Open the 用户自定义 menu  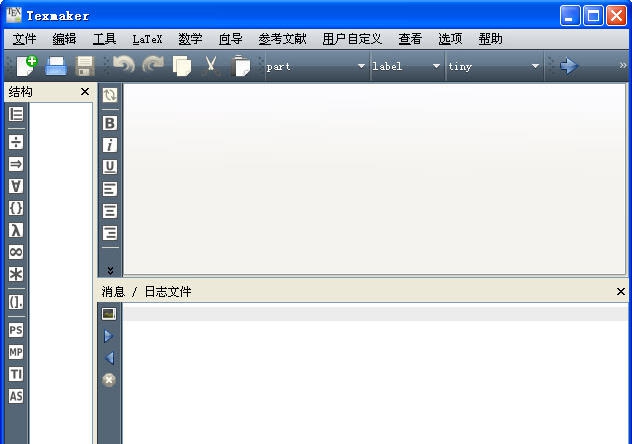352,39
